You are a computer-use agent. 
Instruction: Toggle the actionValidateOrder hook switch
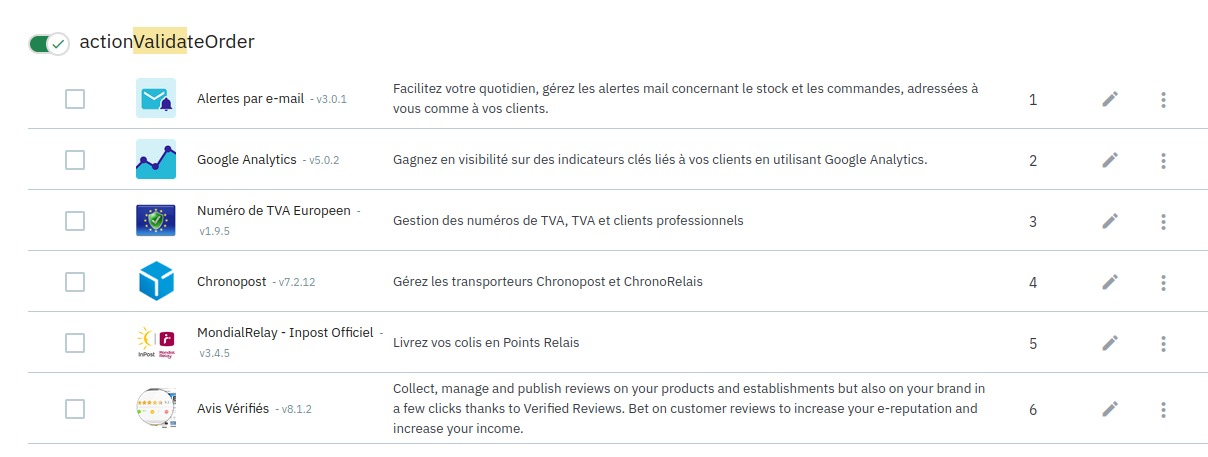(48, 43)
